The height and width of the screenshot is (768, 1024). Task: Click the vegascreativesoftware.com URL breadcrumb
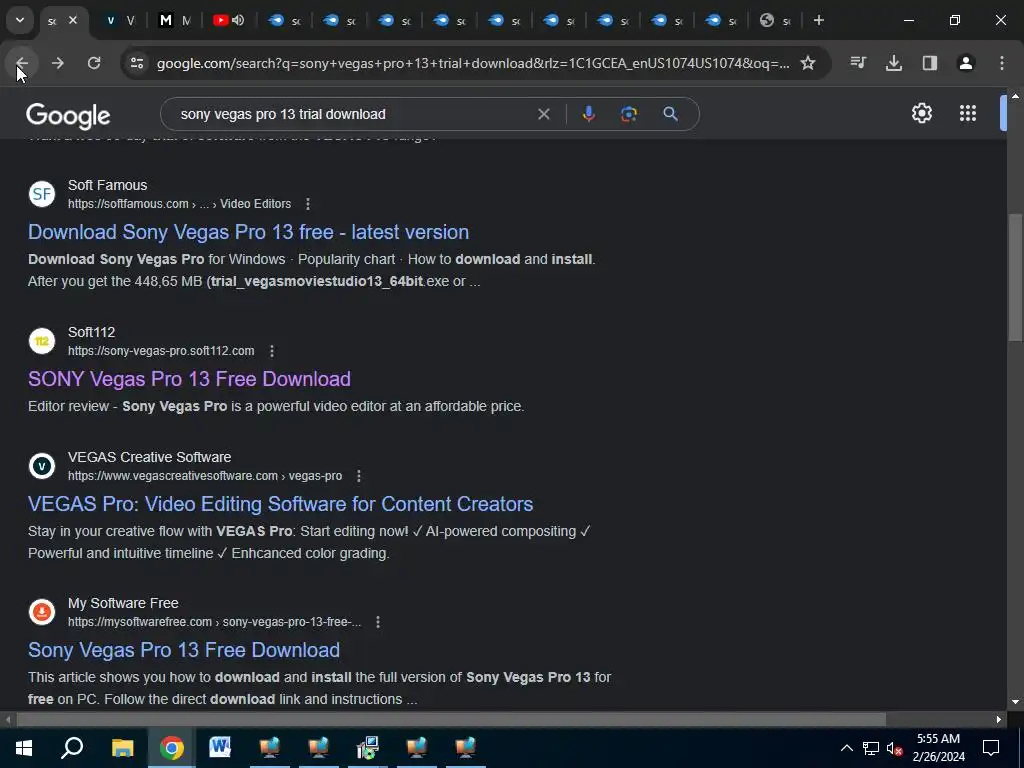205,476
